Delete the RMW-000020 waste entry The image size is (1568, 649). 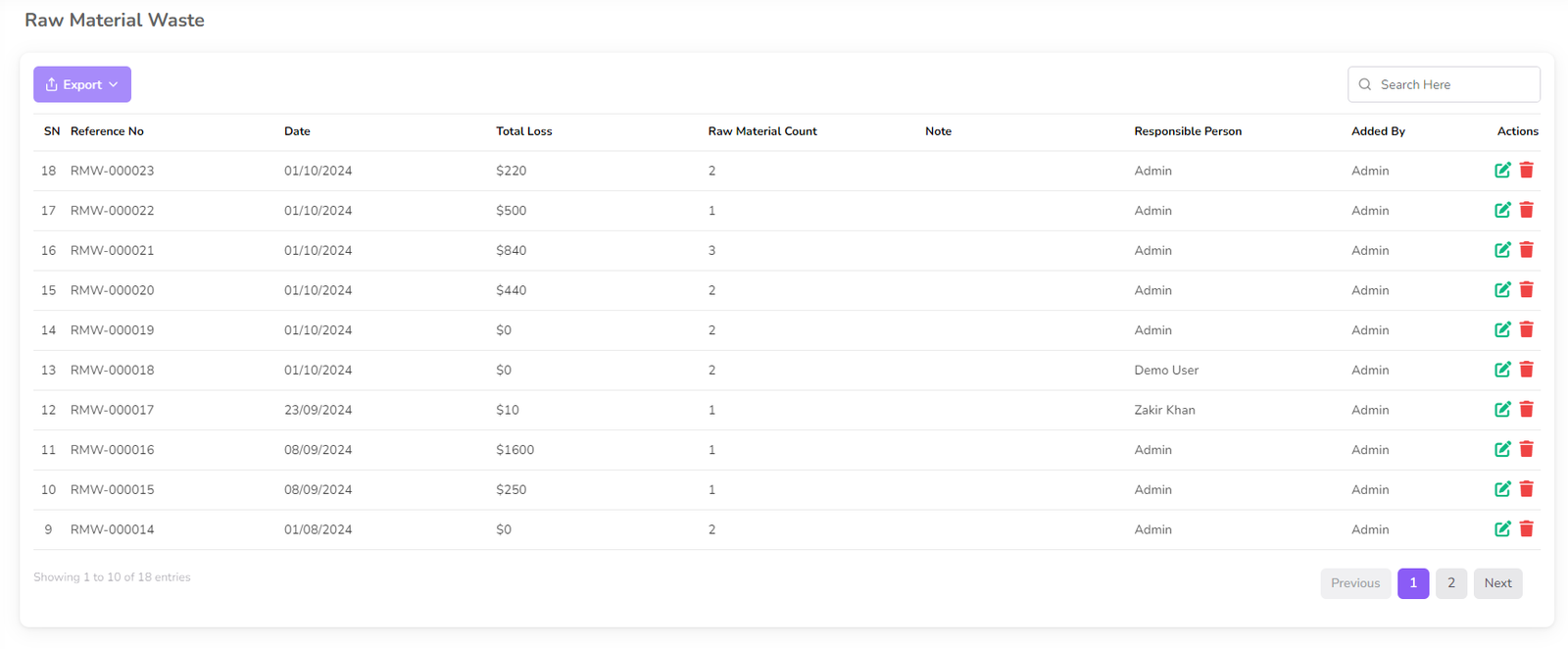click(x=1526, y=290)
